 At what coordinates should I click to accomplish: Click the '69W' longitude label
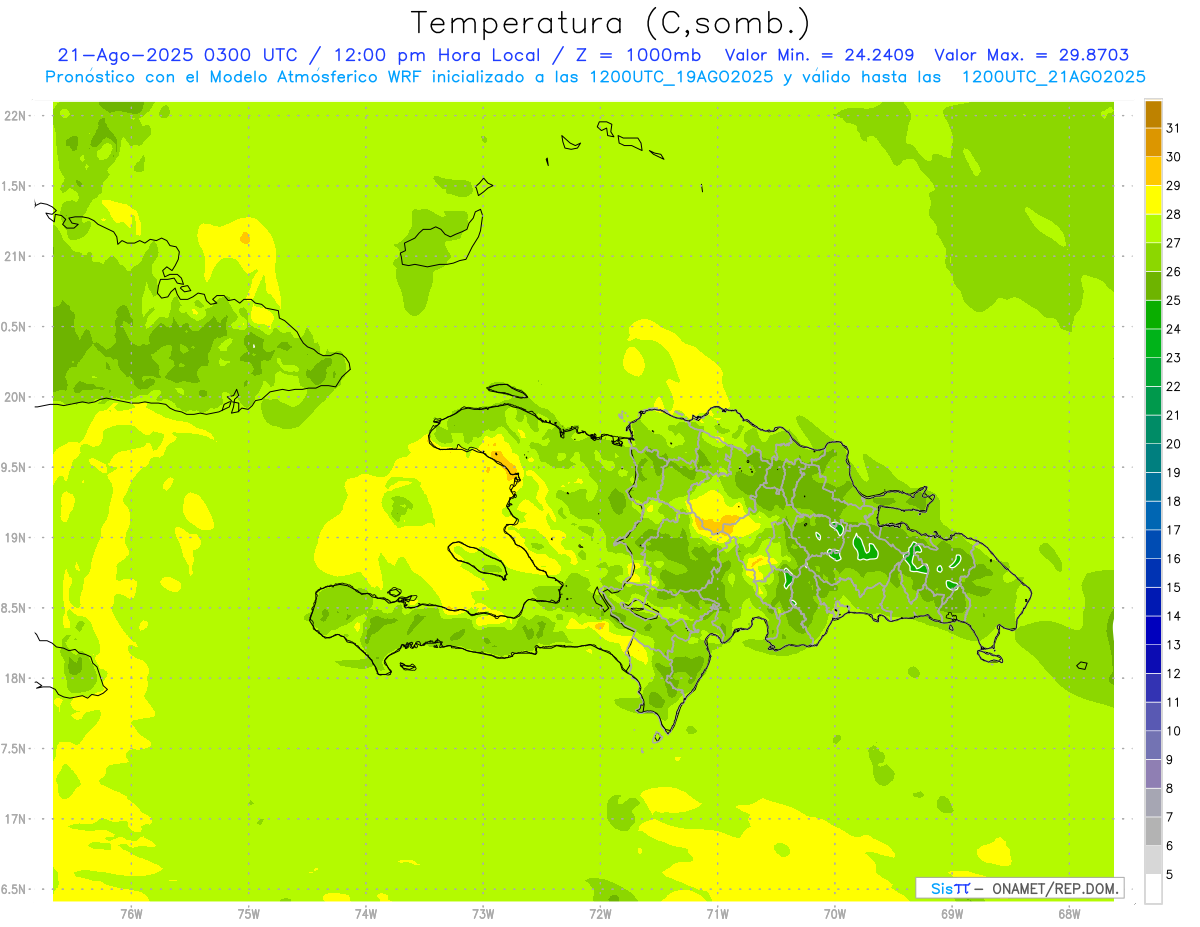point(952,913)
